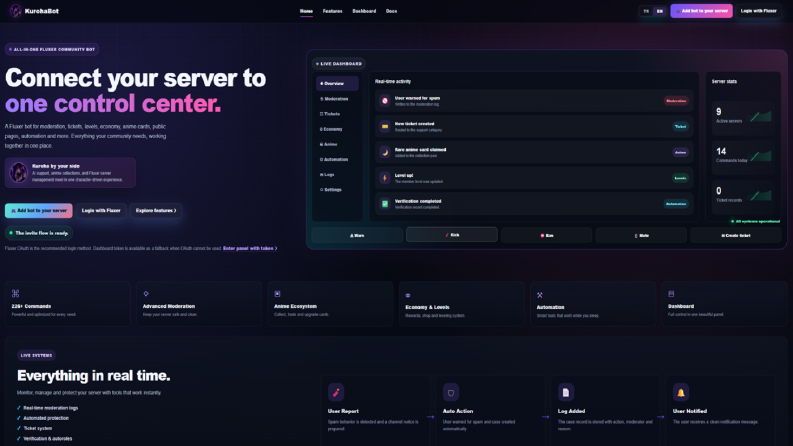Click the Warn action button
Viewport: 793px width, 446px height.
point(357,235)
